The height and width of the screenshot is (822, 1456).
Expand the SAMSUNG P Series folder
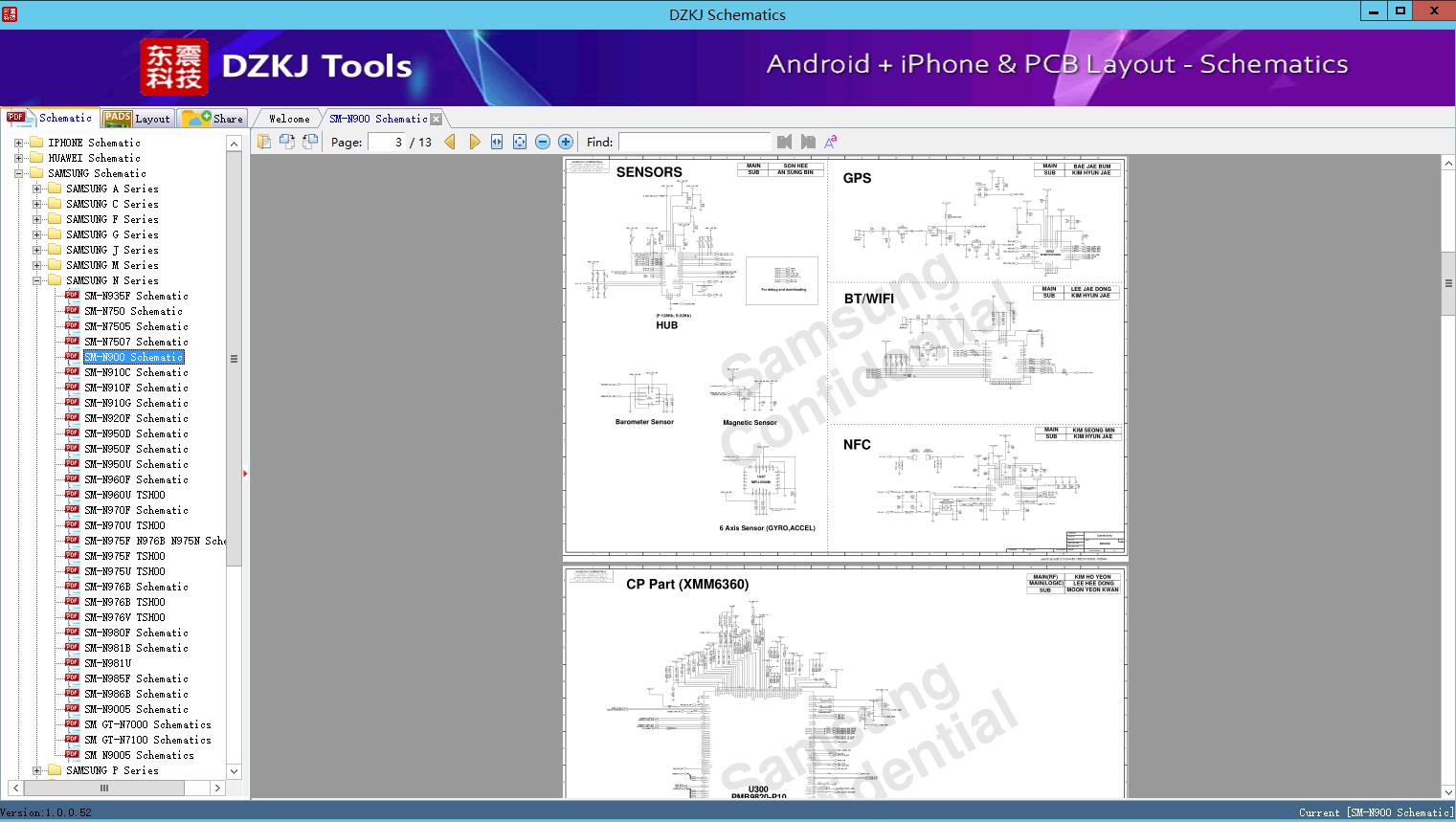[36, 770]
